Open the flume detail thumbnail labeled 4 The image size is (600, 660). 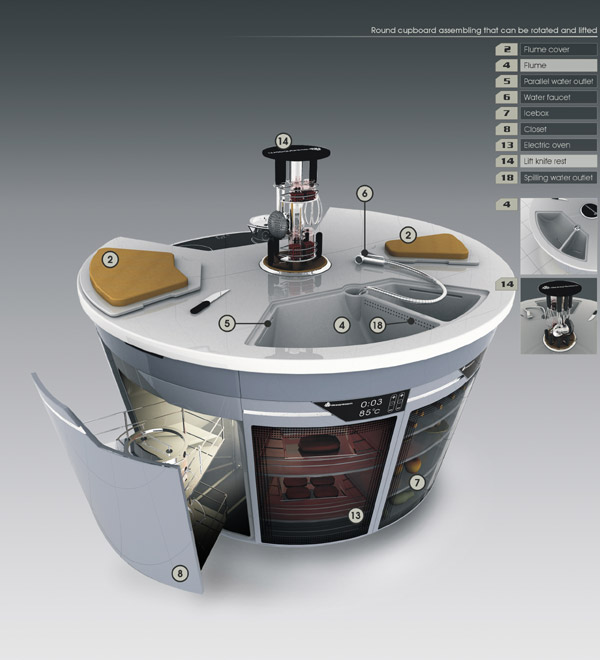coord(559,234)
